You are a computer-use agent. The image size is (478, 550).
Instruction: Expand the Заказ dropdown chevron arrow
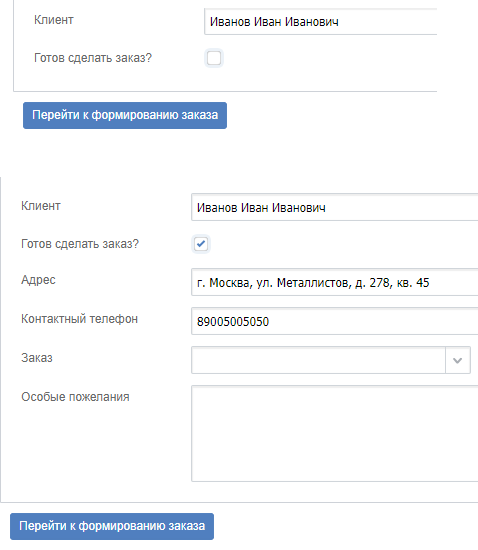tap(458, 360)
